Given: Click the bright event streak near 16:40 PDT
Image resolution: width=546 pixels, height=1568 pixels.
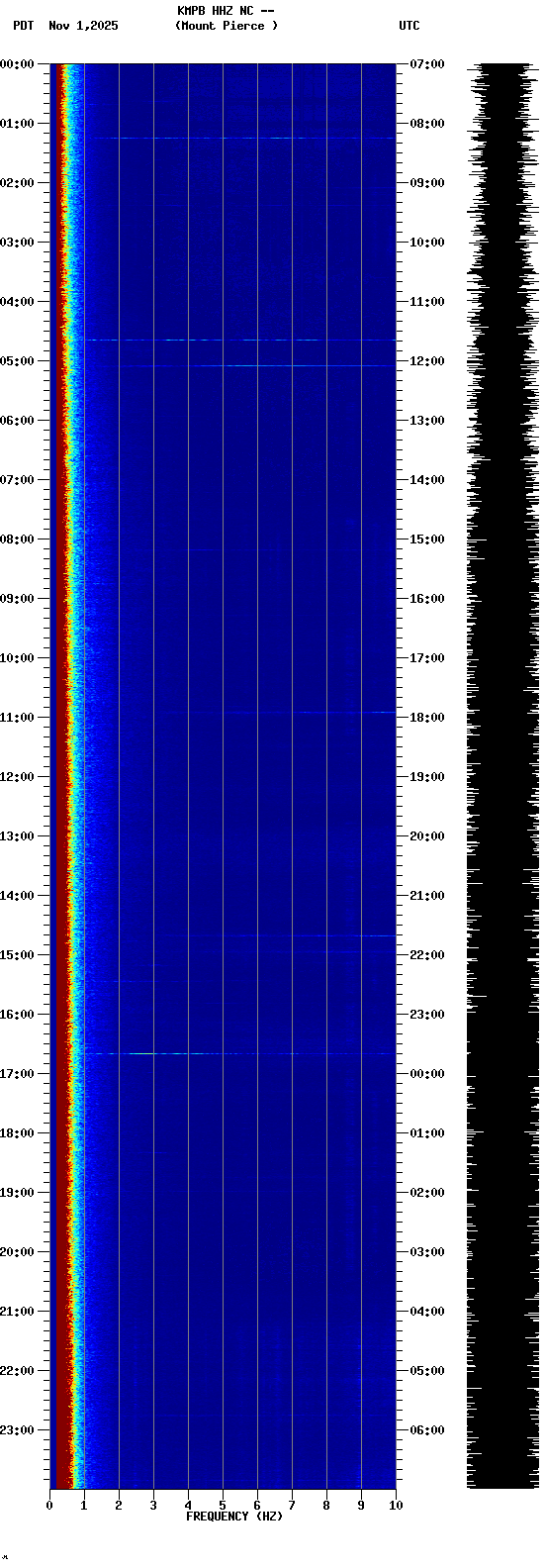Looking at the screenshot, I should click(237, 1053).
